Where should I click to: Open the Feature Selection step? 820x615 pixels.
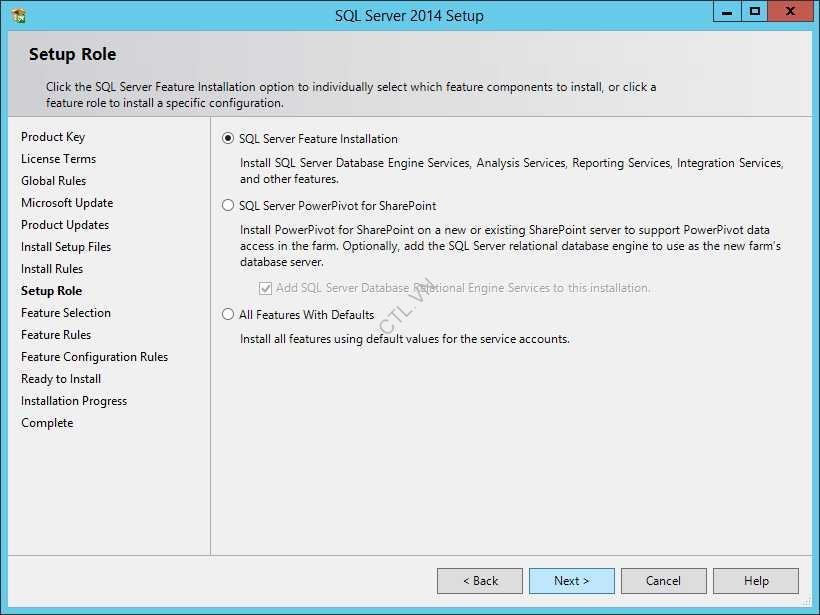point(65,312)
